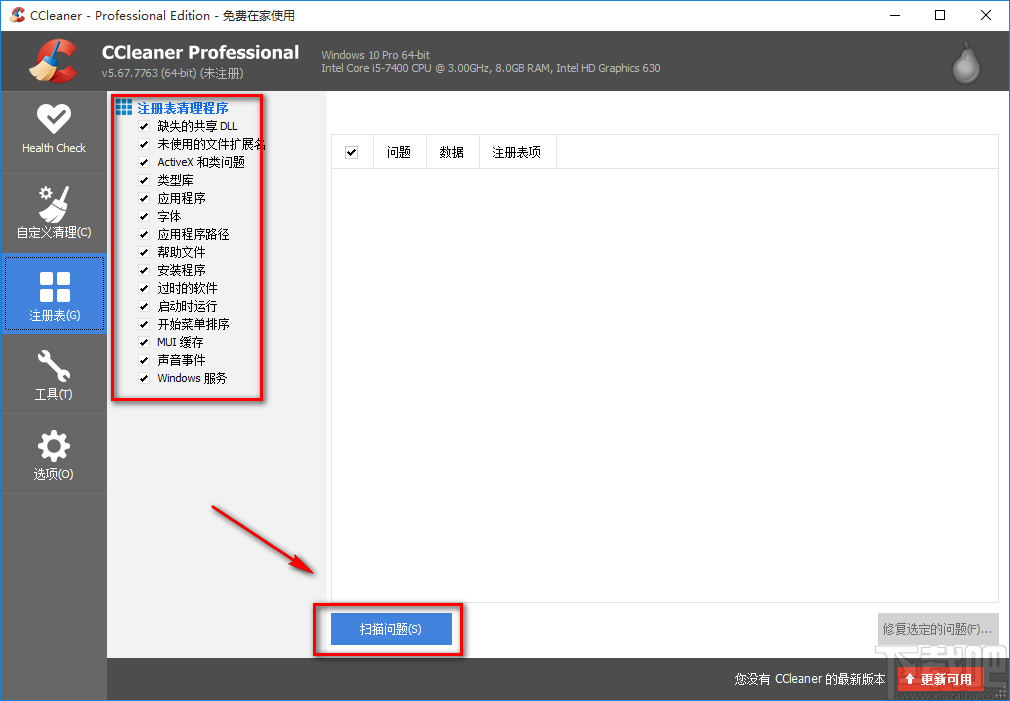This screenshot has height=701, width=1010.
Task: Click 修复选定的问题(F) button
Action: (x=937, y=629)
